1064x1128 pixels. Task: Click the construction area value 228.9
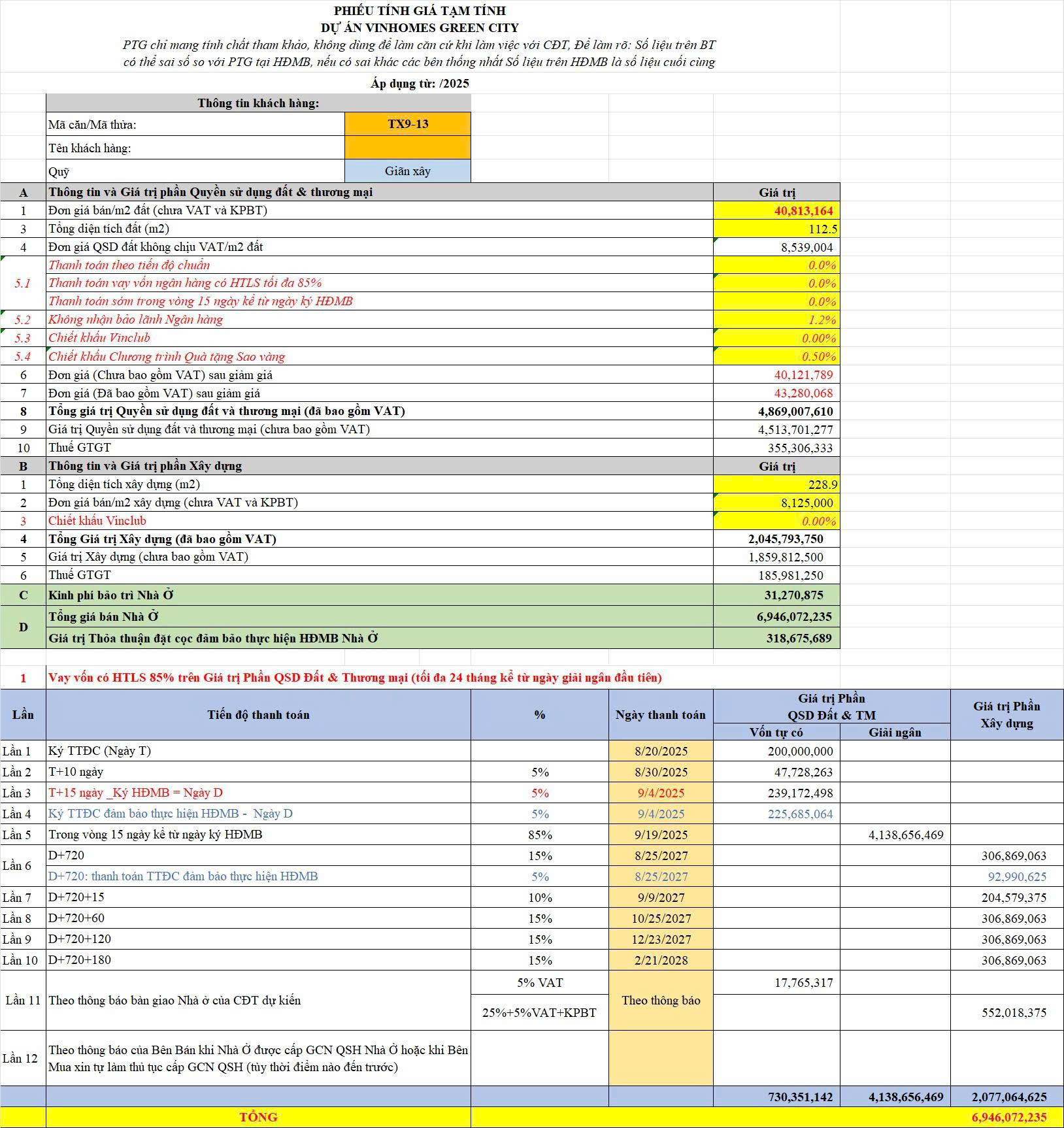776,484
